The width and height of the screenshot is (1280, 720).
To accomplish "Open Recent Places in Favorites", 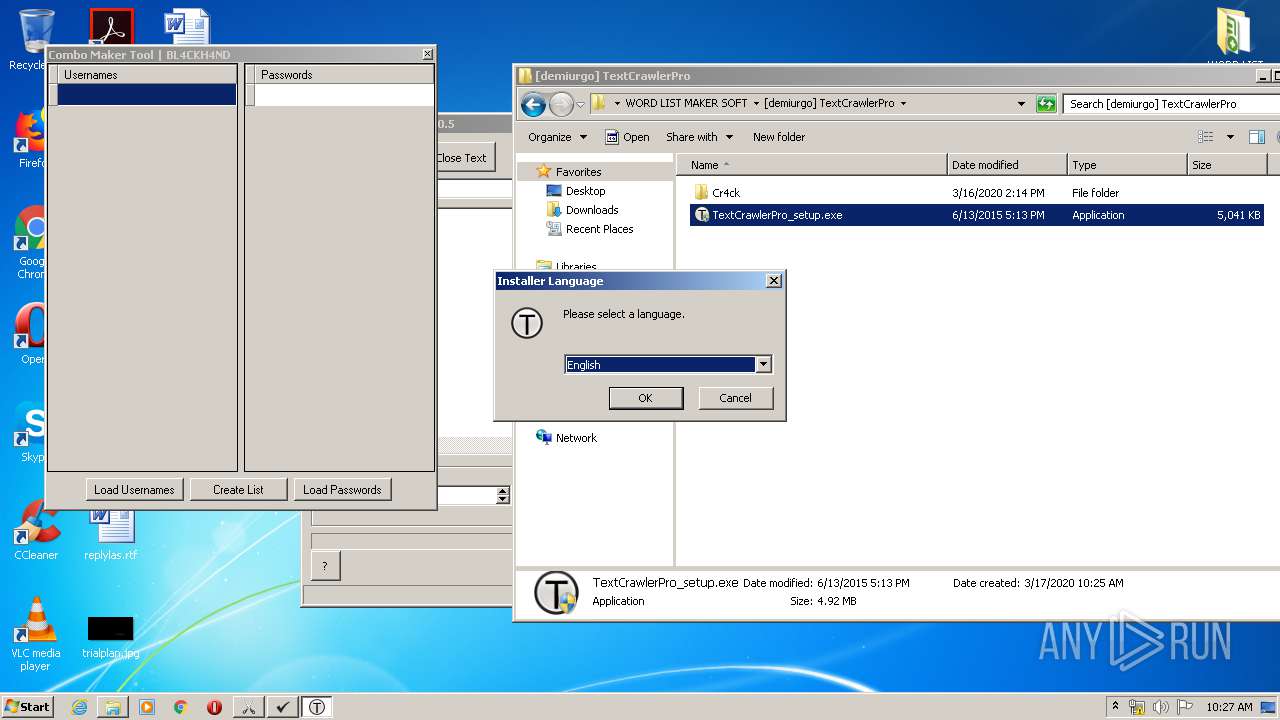I will (599, 229).
